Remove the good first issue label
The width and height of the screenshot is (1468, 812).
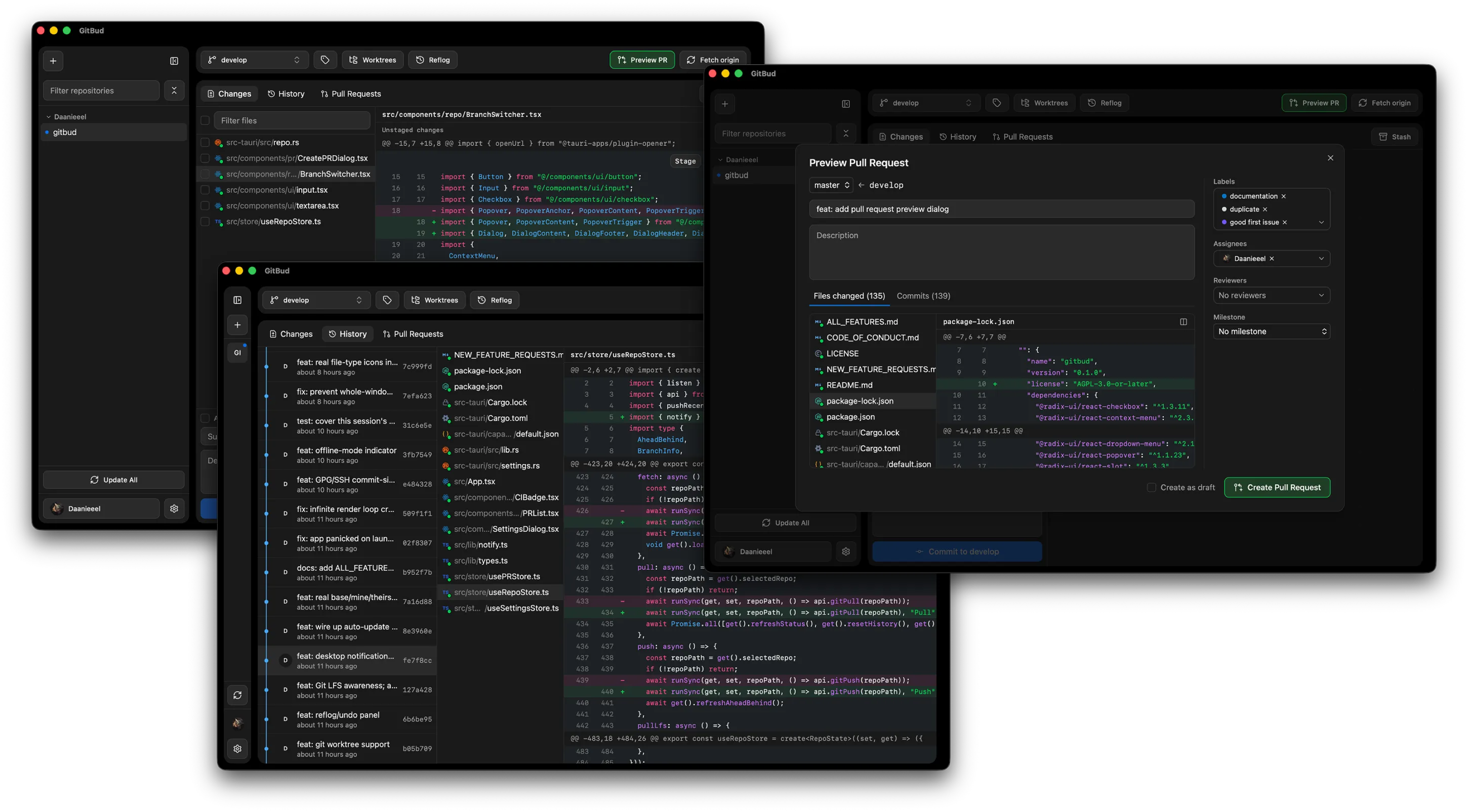click(1285, 223)
